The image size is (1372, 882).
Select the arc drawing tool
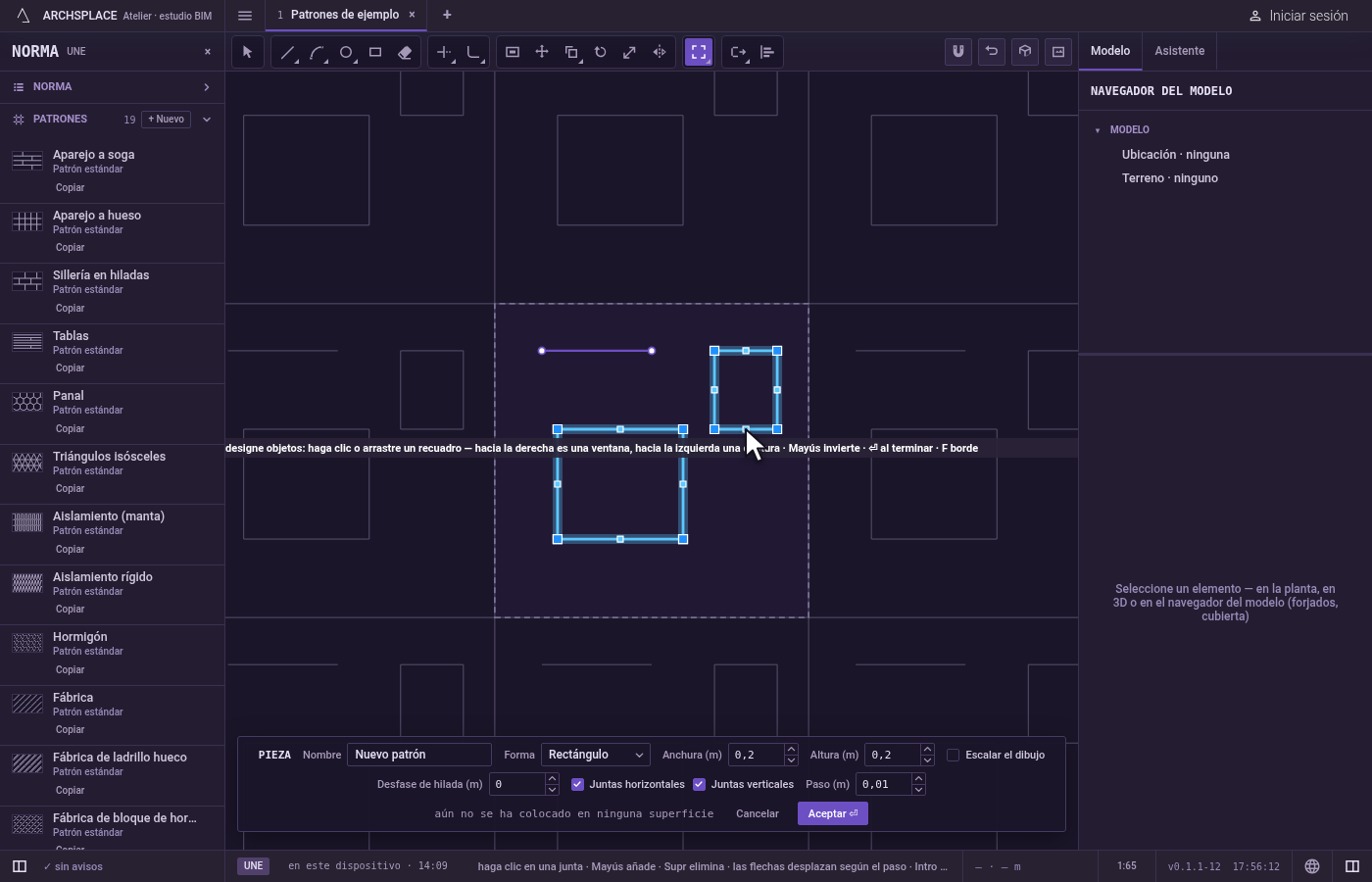tap(317, 52)
